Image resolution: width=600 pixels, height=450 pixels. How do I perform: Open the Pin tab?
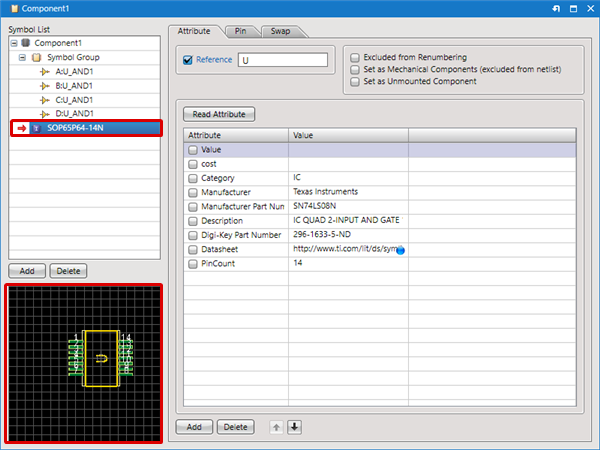click(x=240, y=31)
